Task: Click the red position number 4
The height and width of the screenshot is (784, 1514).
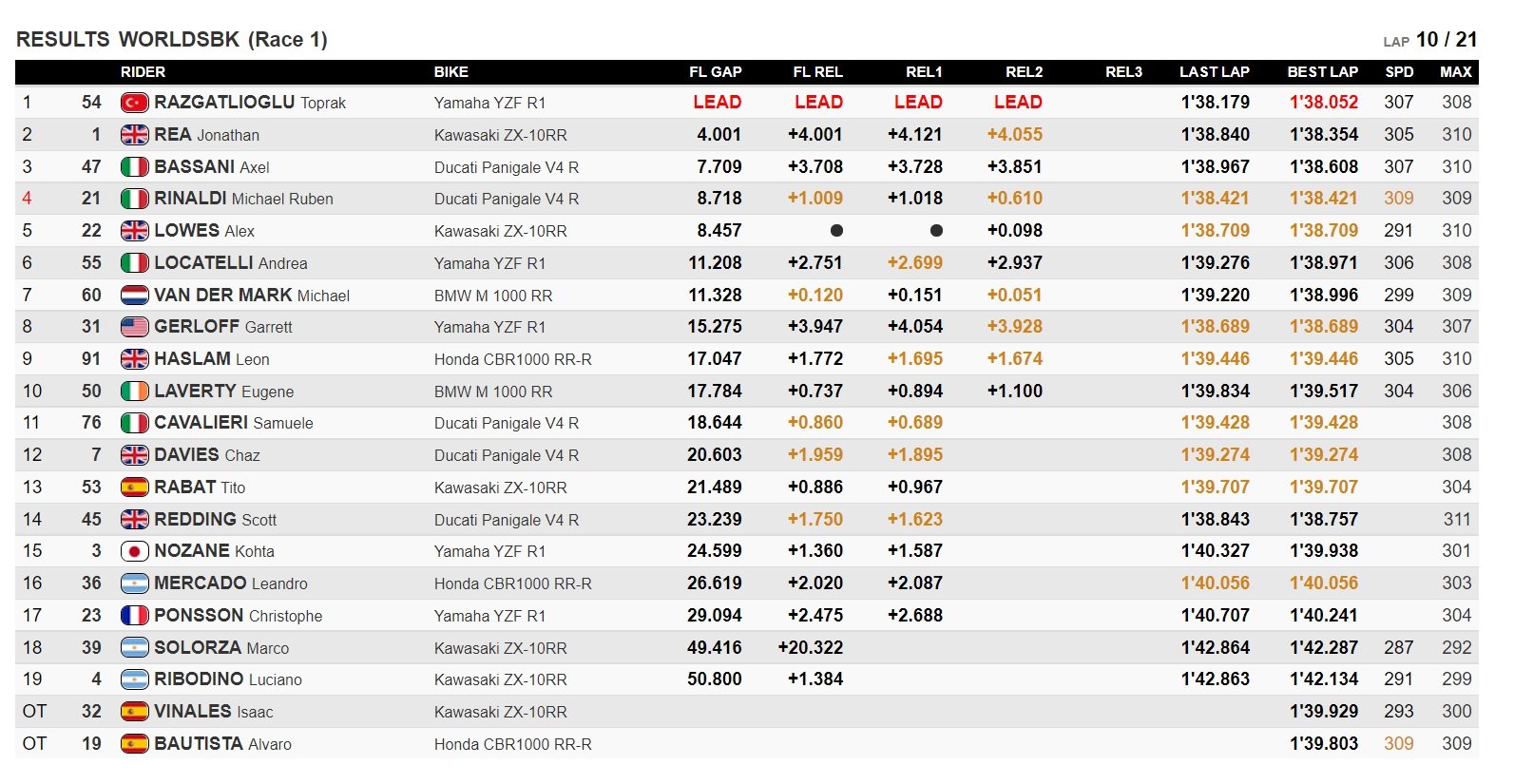Action: click(27, 199)
